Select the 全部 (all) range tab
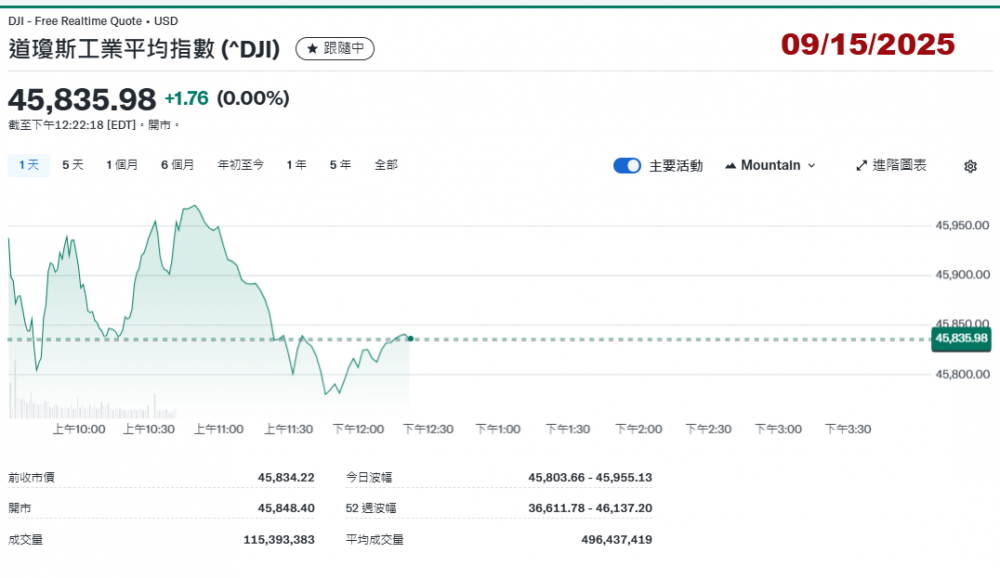This screenshot has height=578, width=1000. coord(386,165)
